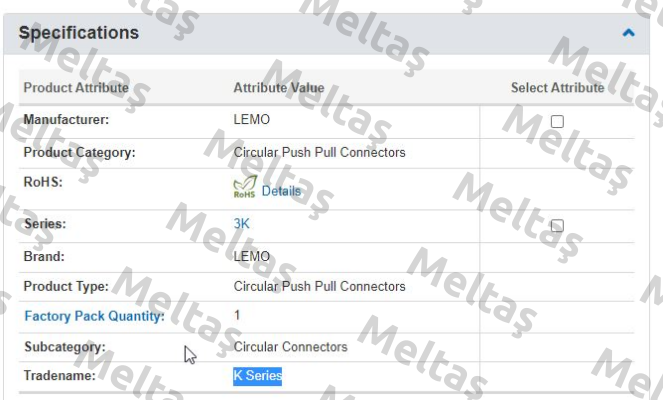Viewport: 663px width, 400px height.
Task: Click the Specifications header title
Action: pyautogui.click(x=79, y=33)
